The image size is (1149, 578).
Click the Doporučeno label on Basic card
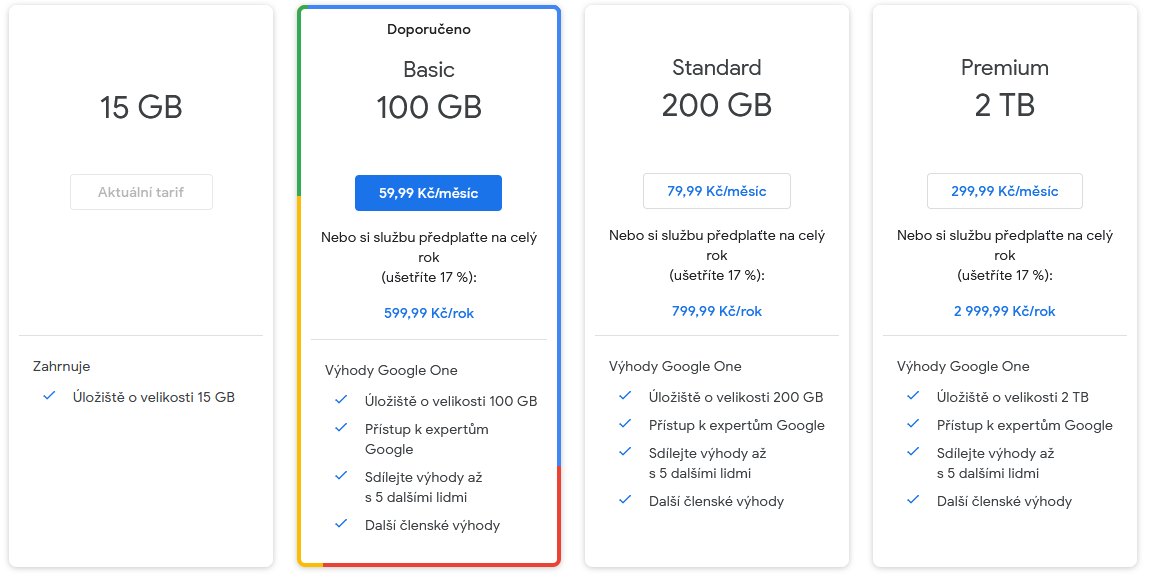coord(428,29)
